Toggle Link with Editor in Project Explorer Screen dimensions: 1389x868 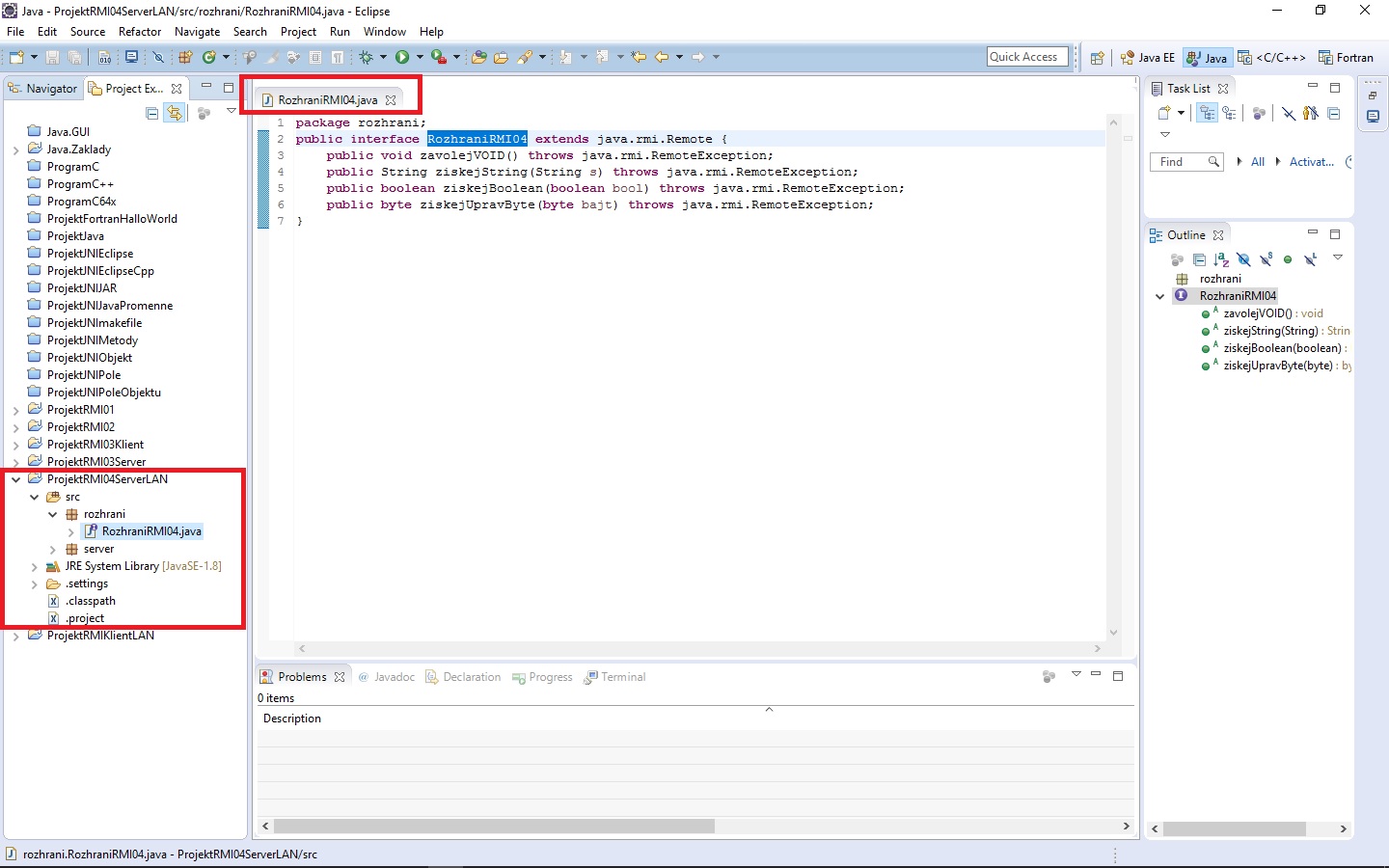point(174,113)
